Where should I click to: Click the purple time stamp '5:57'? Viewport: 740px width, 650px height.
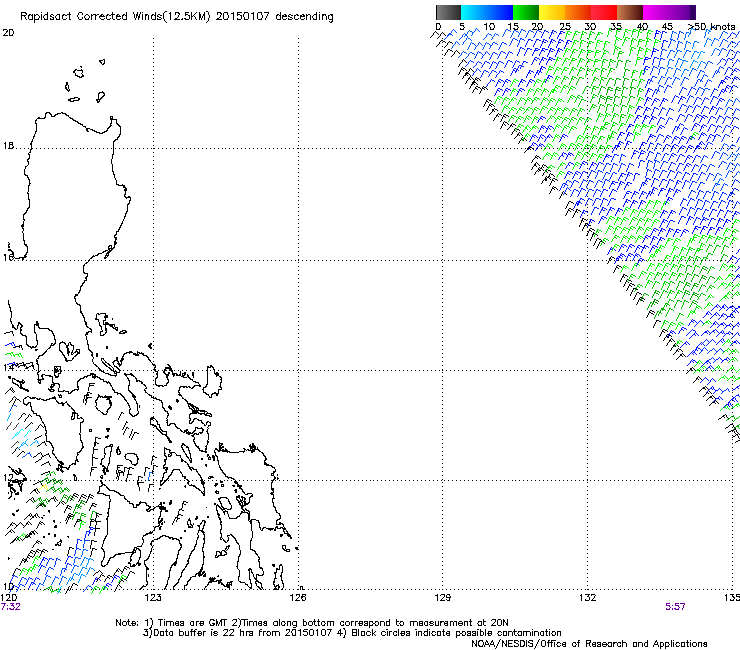[675, 607]
